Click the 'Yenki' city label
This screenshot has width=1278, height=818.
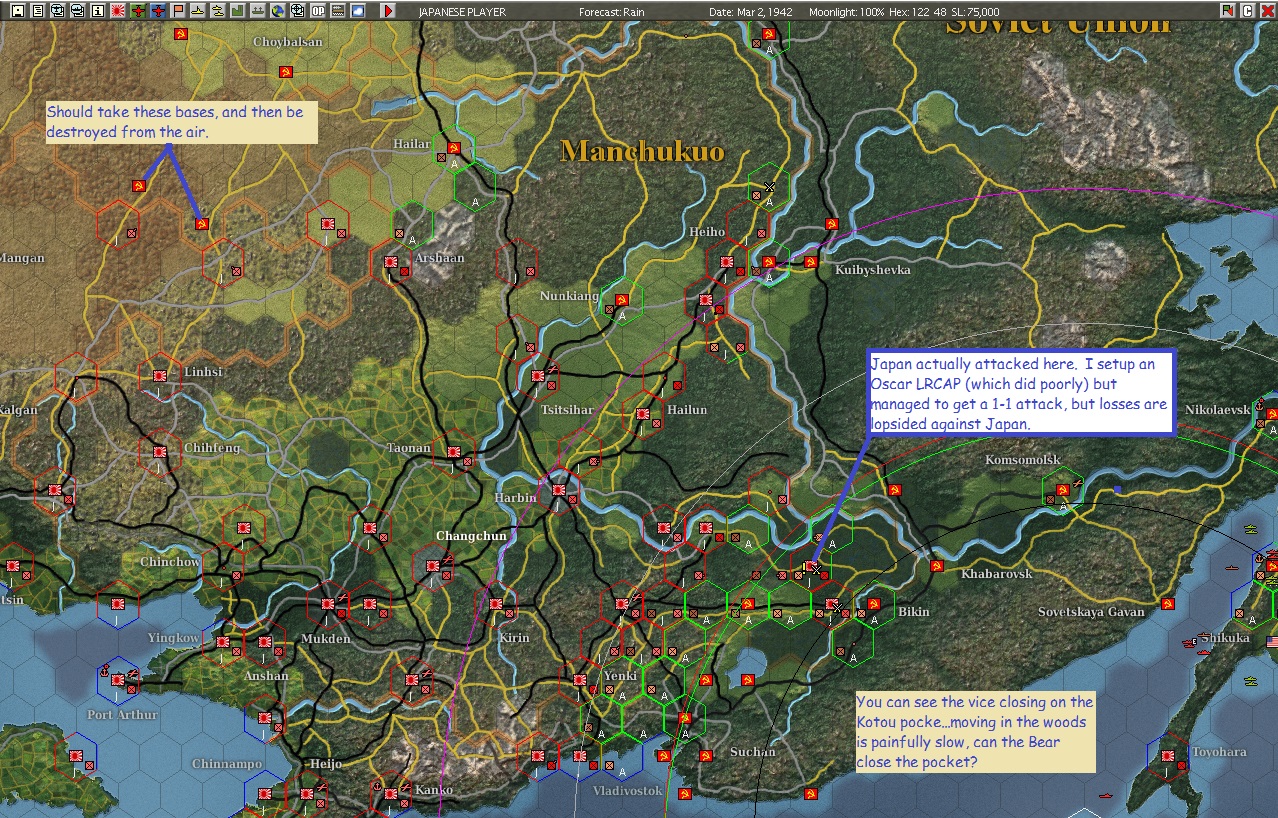[x=620, y=676]
